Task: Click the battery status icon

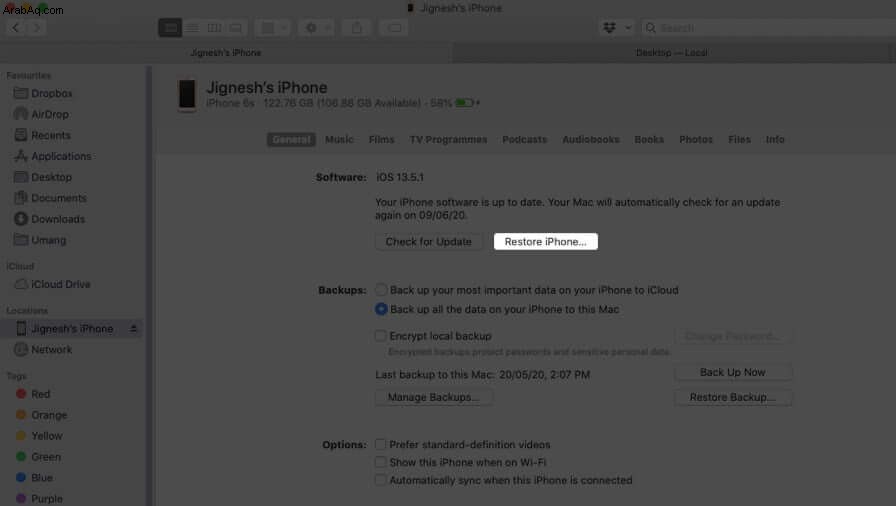Action: click(x=466, y=103)
